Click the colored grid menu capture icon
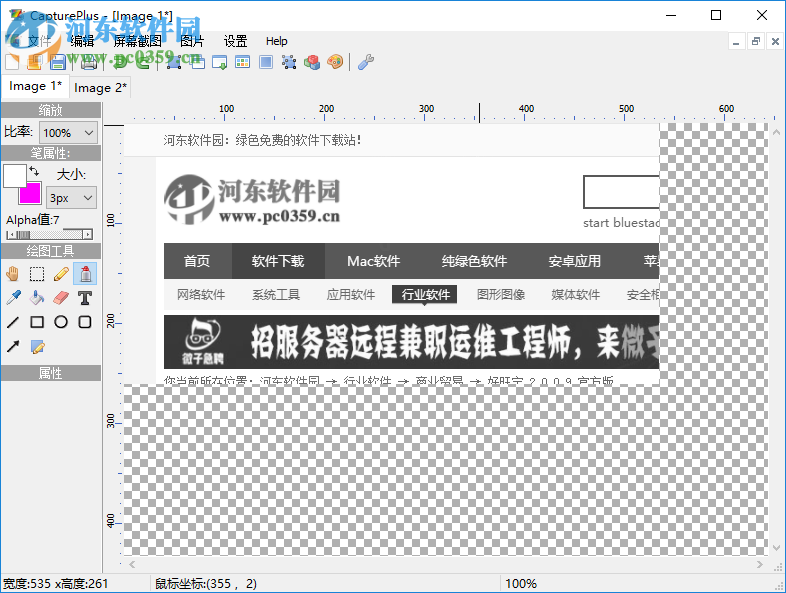786x593 pixels. point(243,62)
